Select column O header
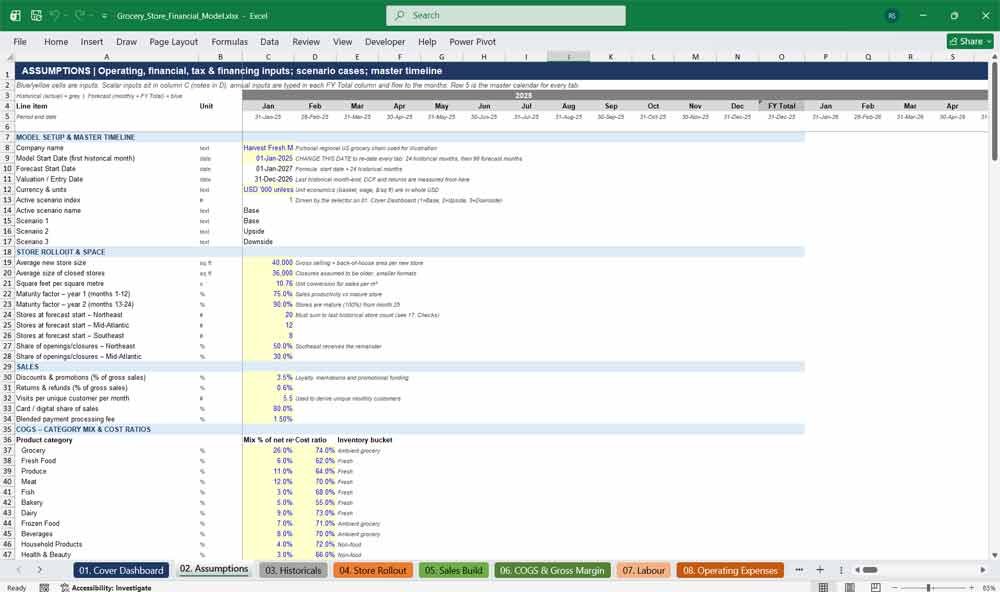This screenshot has width=1000, height=592. [x=781, y=57]
